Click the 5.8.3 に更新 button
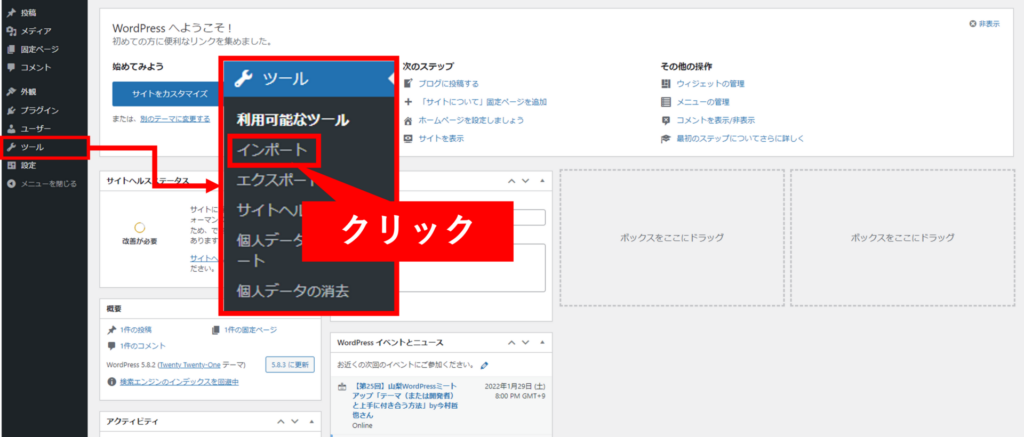This screenshot has width=1024, height=437. (x=290, y=364)
